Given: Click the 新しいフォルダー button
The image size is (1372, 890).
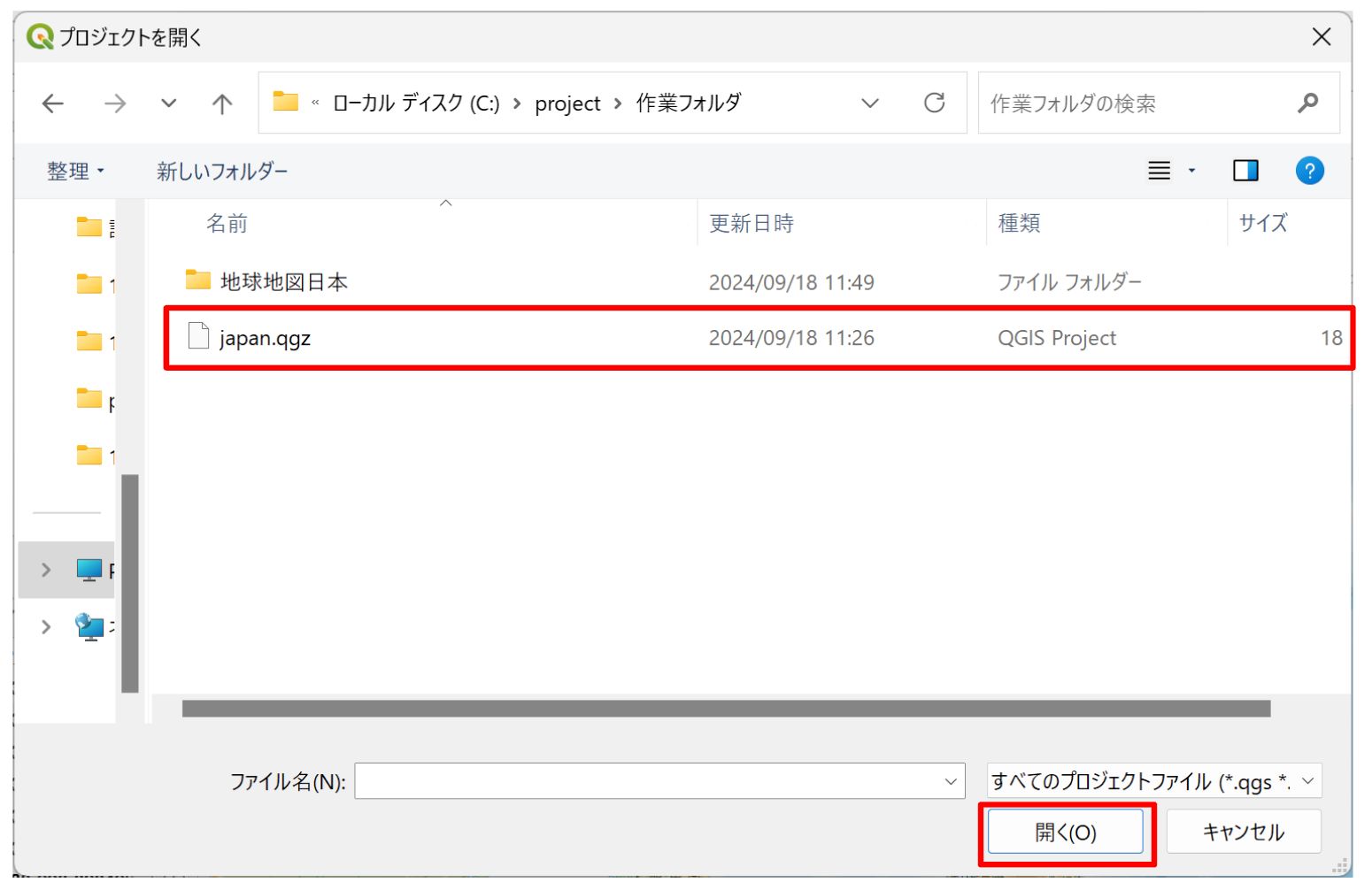Looking at the screenshot, I should coord(222,171).
